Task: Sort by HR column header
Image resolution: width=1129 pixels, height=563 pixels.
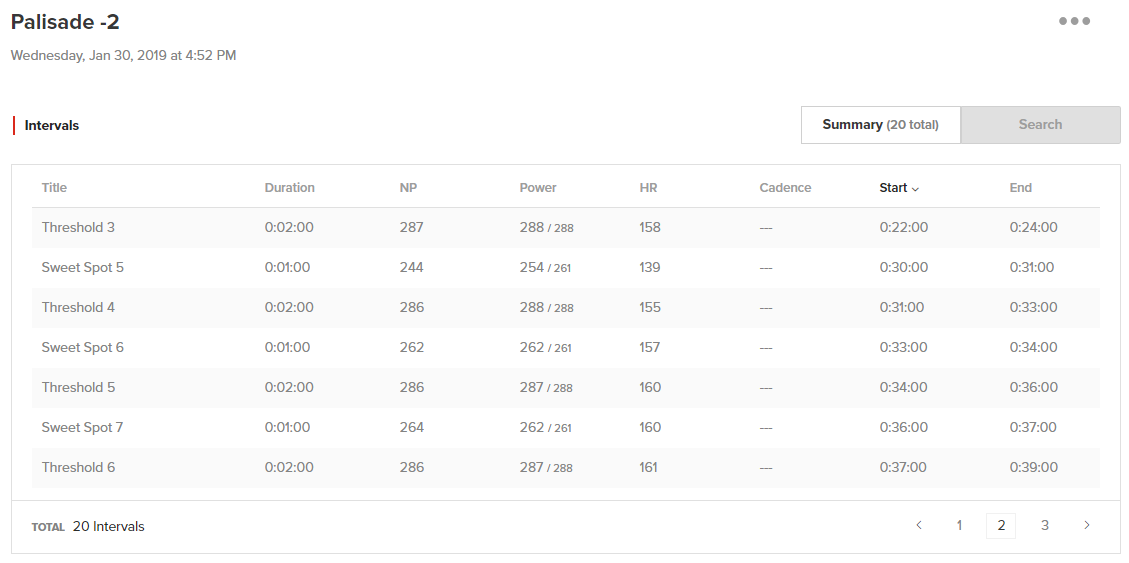Action: tap(648, 188)
